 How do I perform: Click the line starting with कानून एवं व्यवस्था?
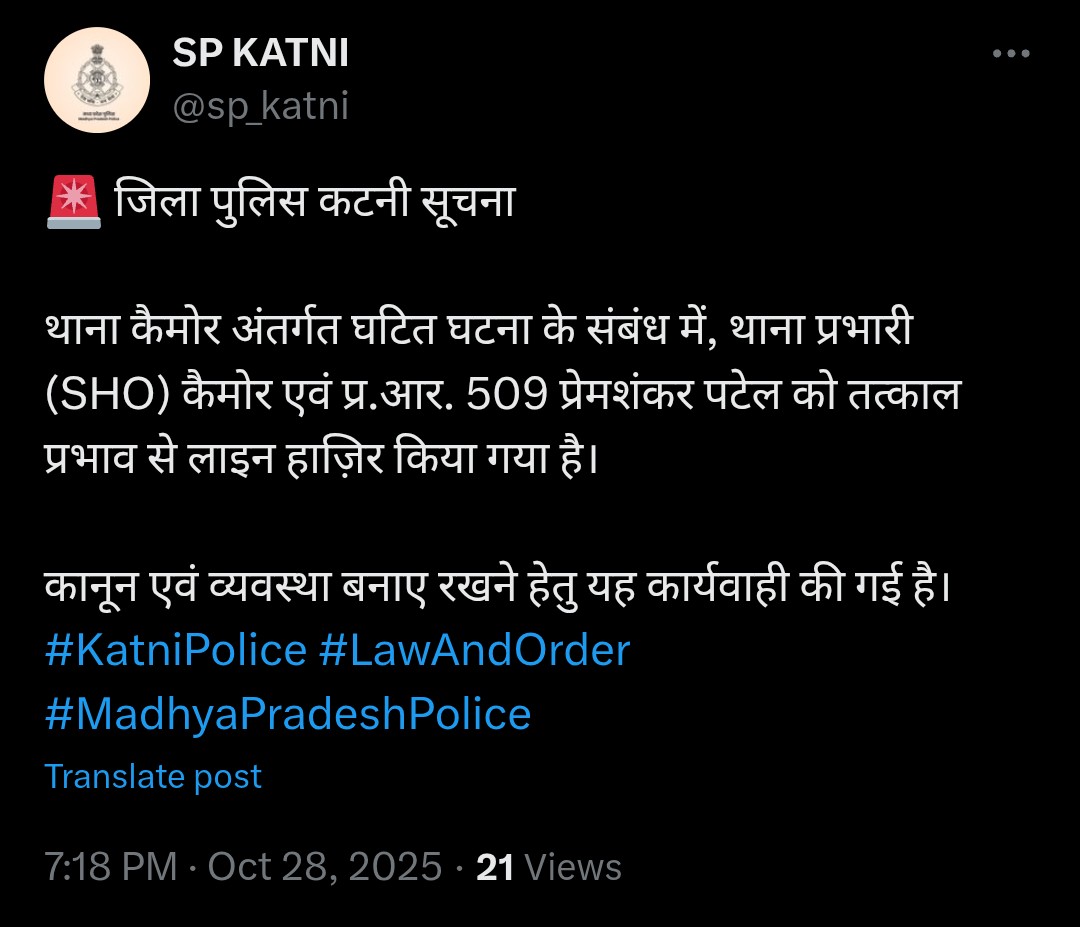[496, 588]
